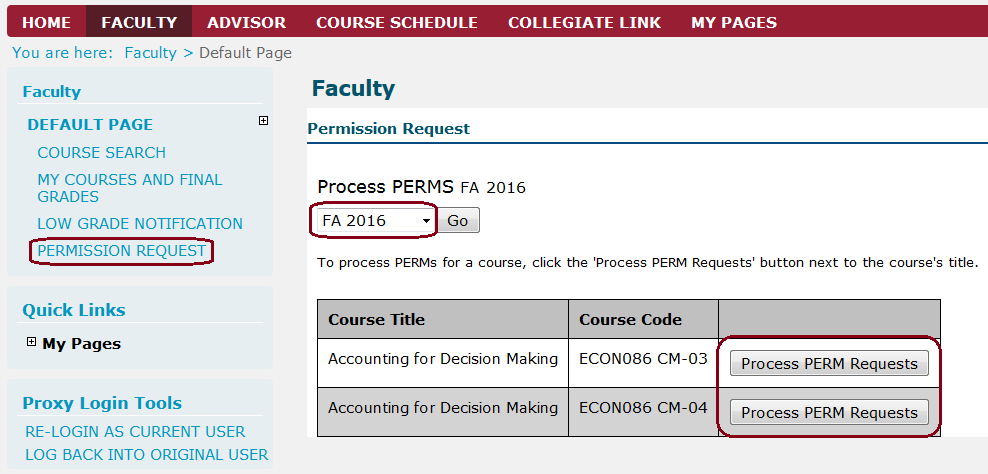This screenshot has height=474, width=988.
Task: Process PERM Requests for ECON086 CM-03
Action: point(829,364)
